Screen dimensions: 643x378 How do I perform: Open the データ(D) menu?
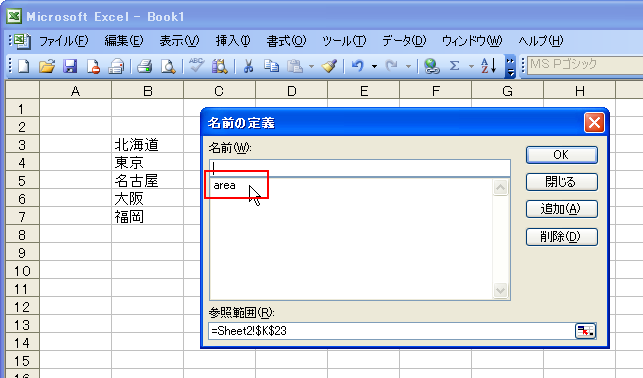coord(404,41)
